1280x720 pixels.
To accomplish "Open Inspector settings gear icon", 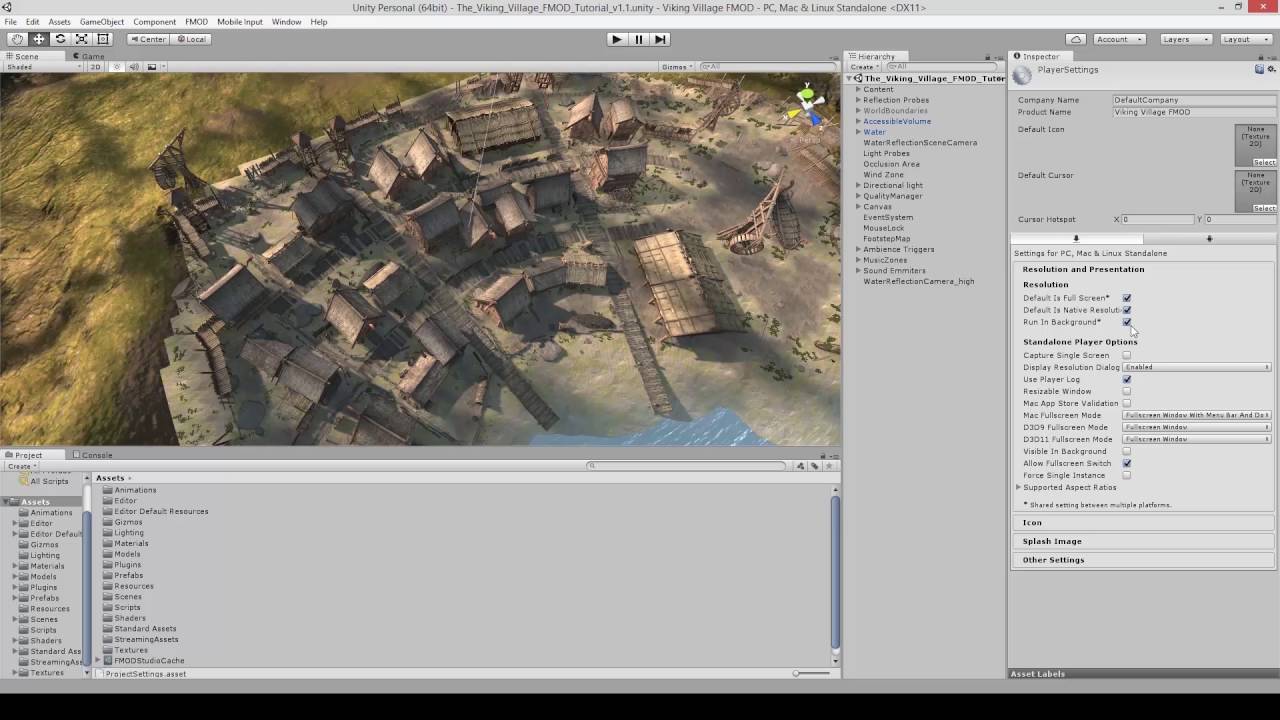I will [1273, 69].
